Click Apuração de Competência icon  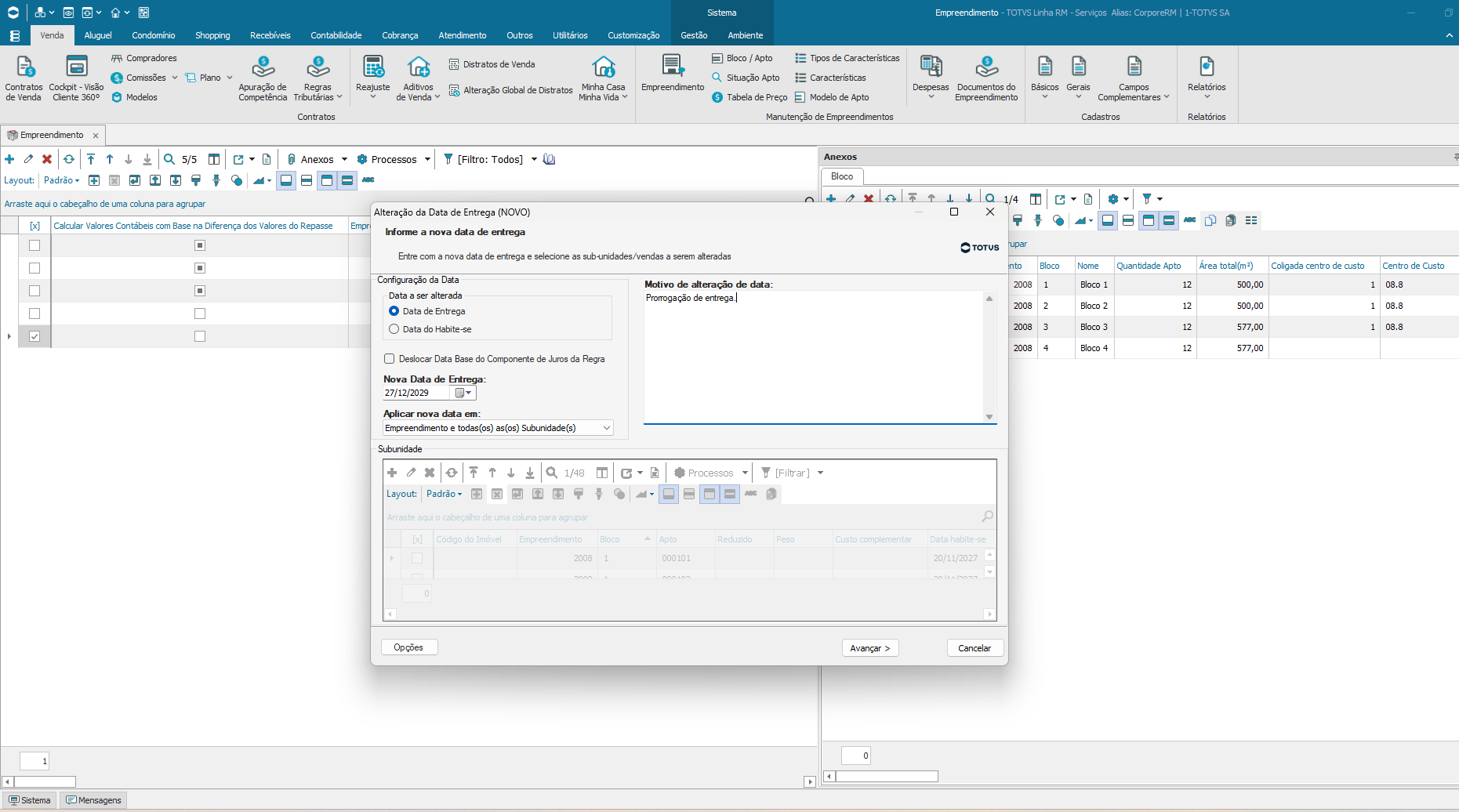(263, 77)
